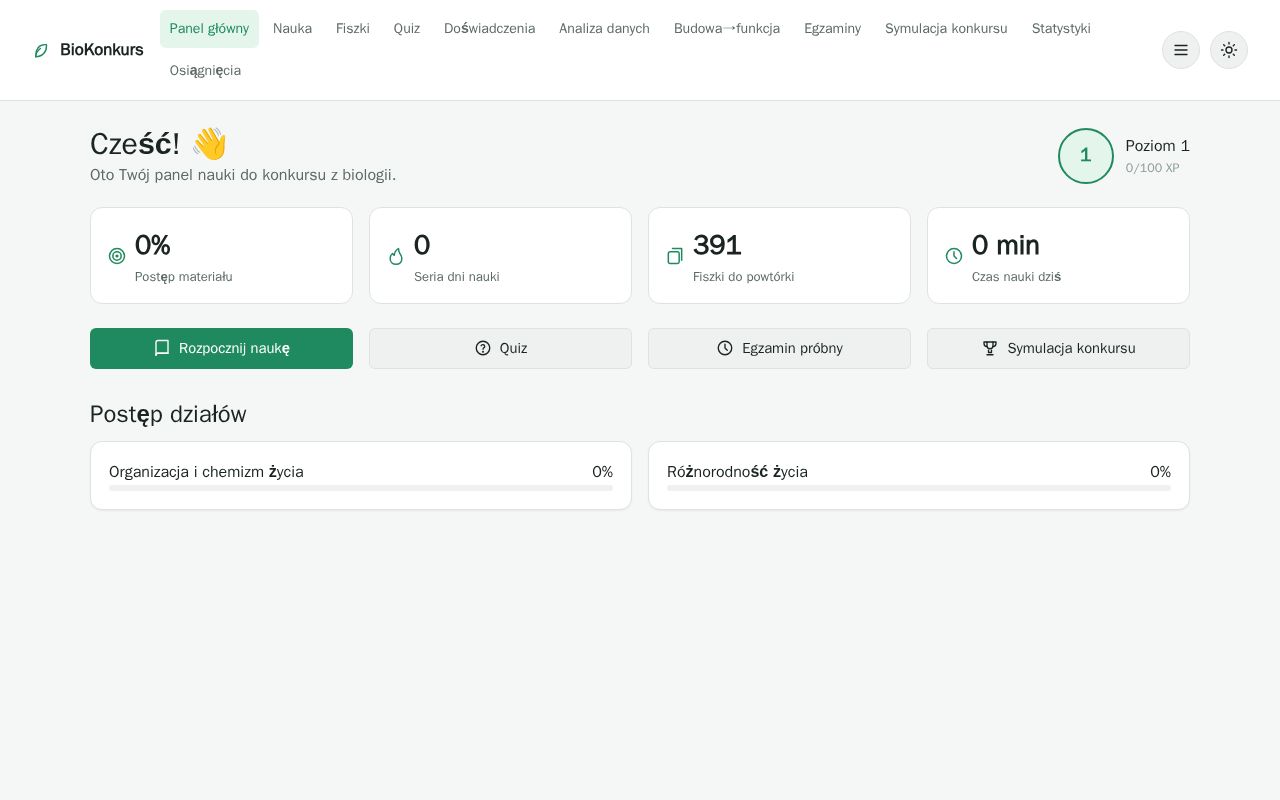The image size is (1280, 800).
Task: Click the BioKonkurs brand name
Action: [x=102, y=50]
